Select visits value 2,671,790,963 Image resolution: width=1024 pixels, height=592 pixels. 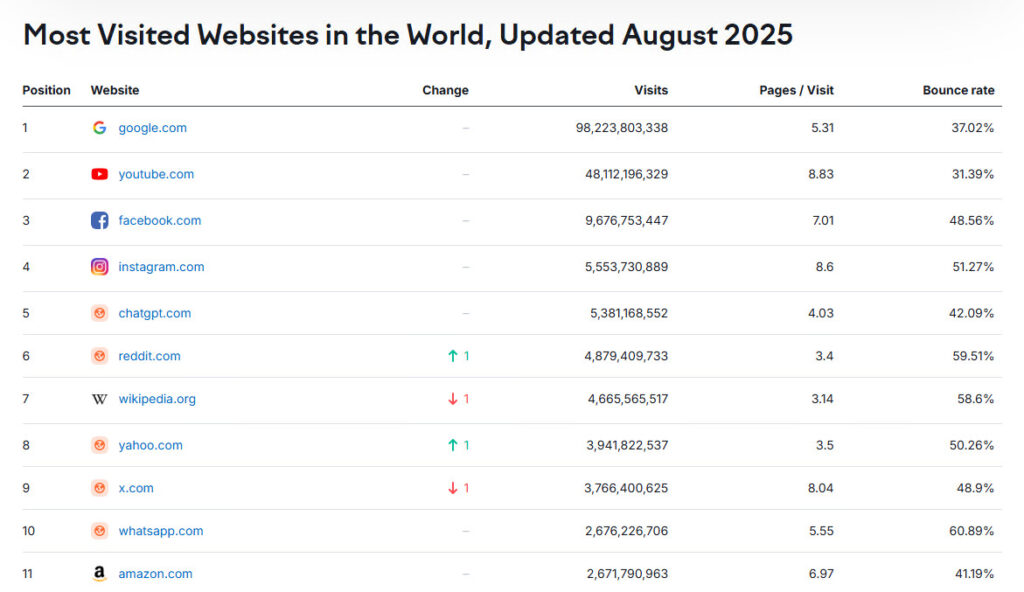point(627,574)
